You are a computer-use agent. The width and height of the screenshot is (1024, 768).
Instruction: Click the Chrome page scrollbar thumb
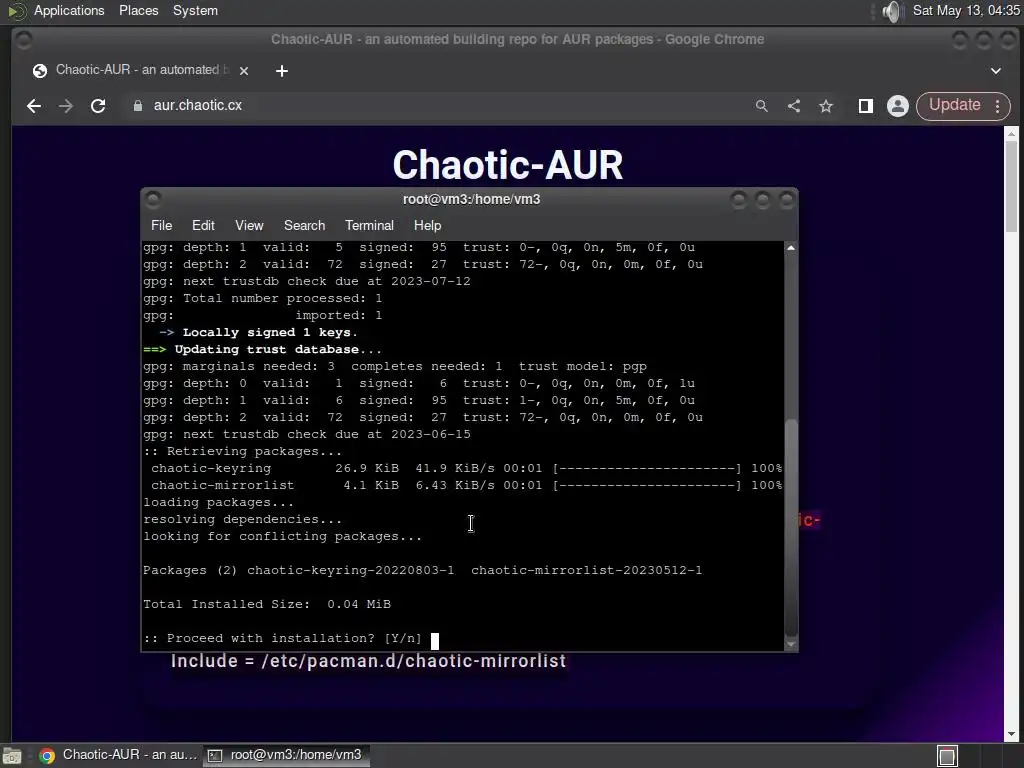1012,186
